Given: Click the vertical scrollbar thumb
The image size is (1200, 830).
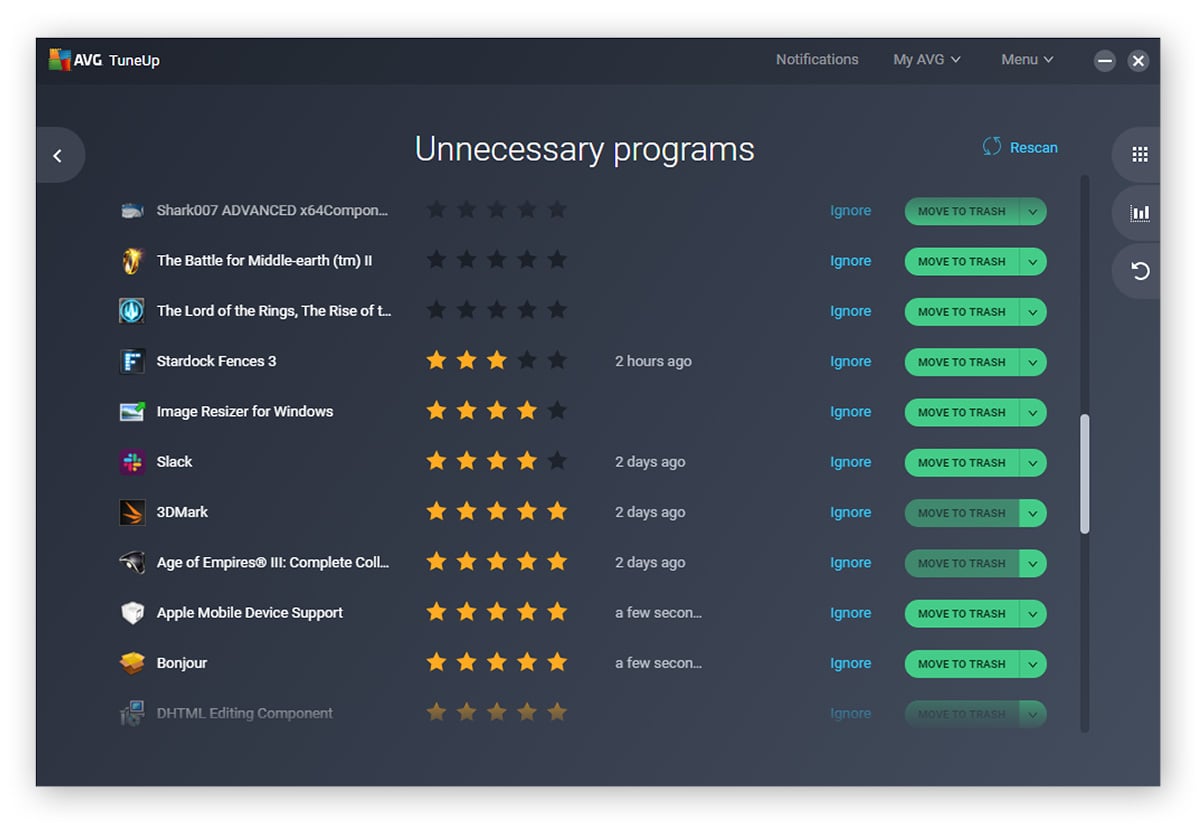Looking at the screenshot, I should coord(1085,474).
